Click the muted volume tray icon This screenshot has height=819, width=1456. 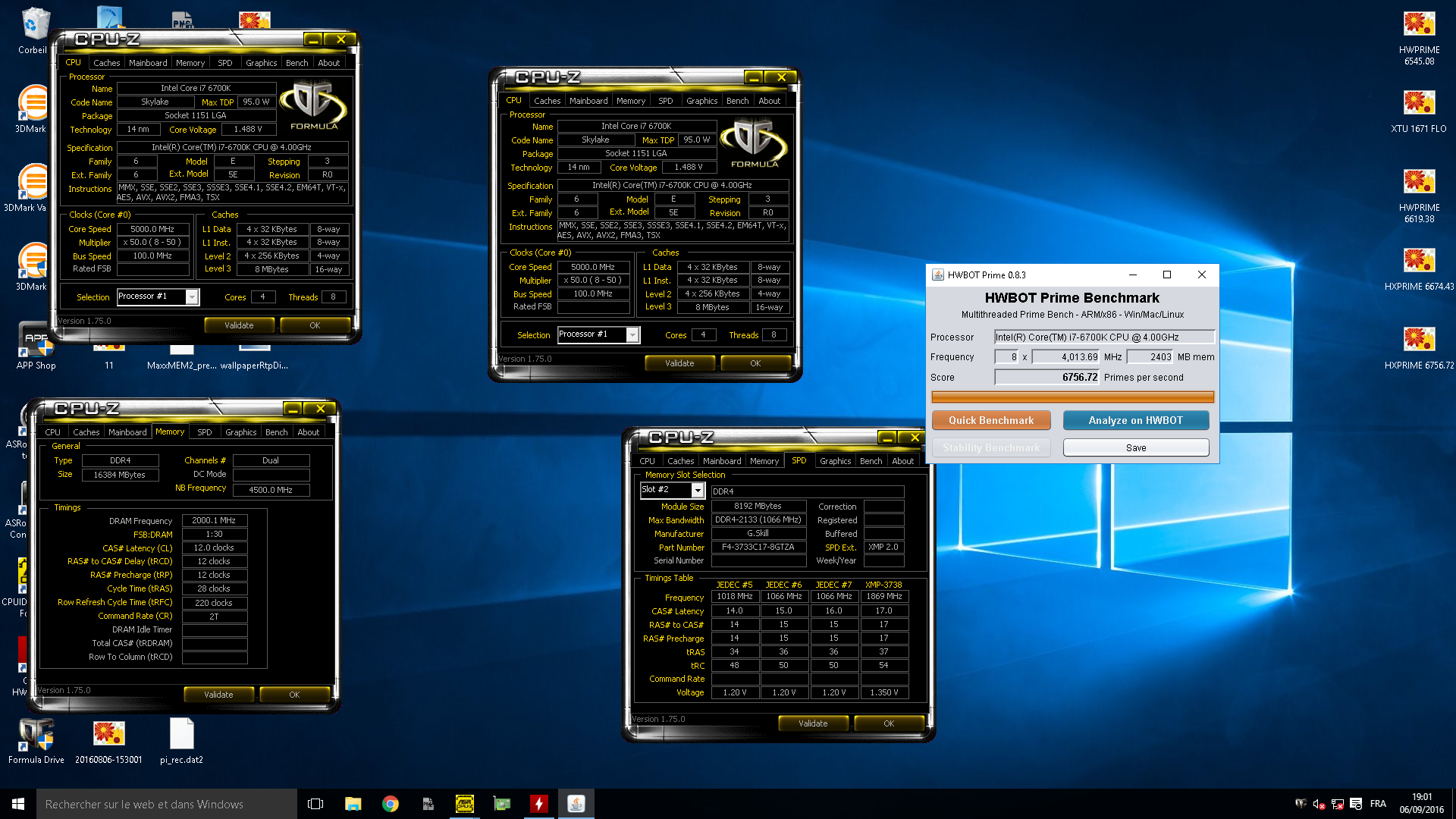click(x=1319, y=804)
